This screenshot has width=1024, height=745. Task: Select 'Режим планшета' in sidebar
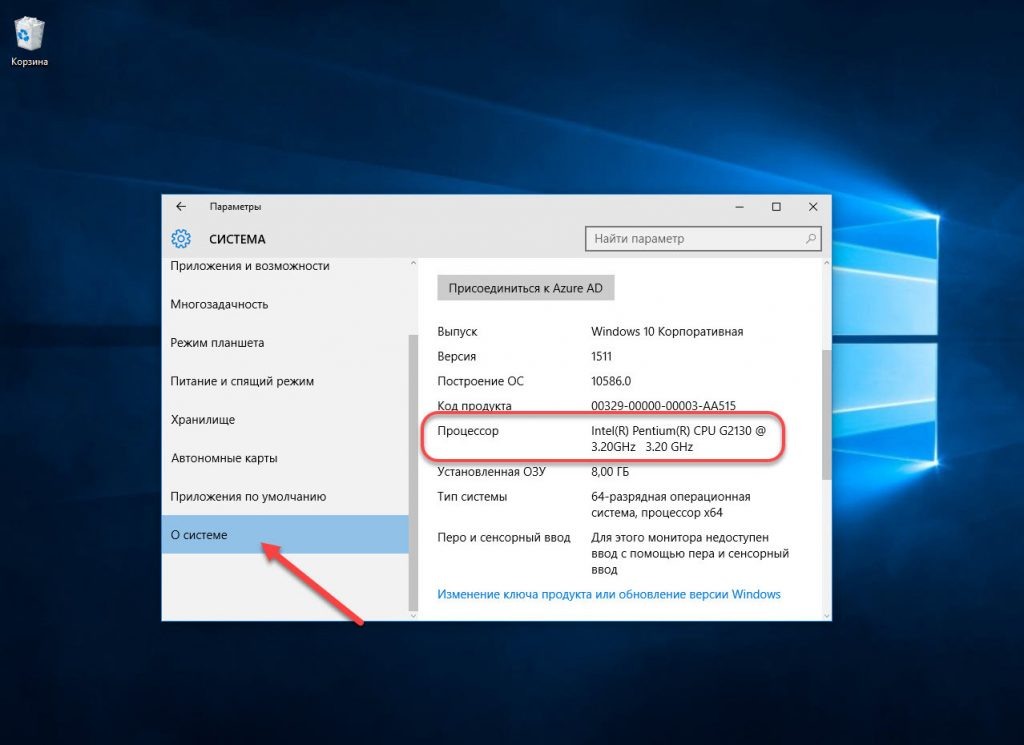click(217, 343)
